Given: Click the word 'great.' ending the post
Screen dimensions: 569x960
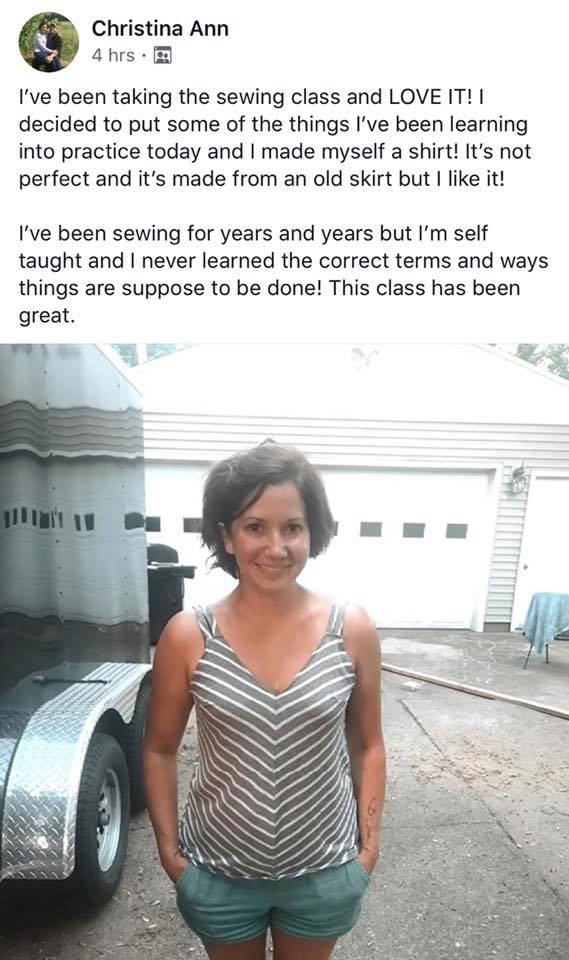Looking at the screenshot, I should 47,316.
